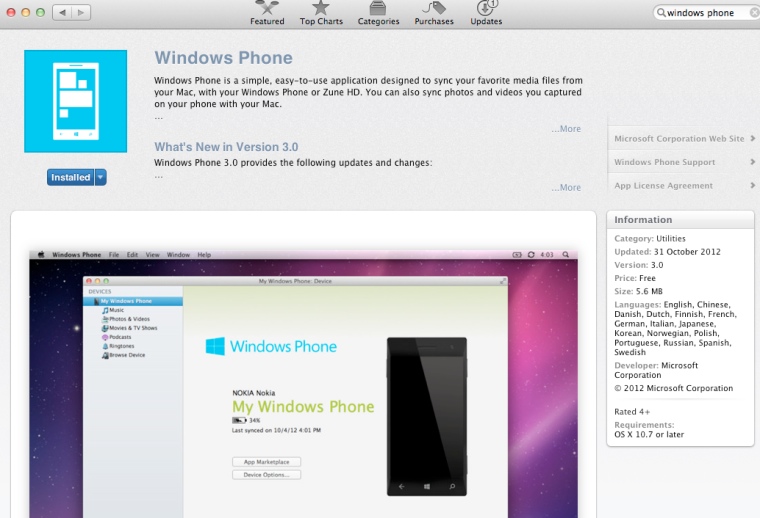
Task: Click OS X 10.7 or later requirement
Action: (x=649, y=435)
